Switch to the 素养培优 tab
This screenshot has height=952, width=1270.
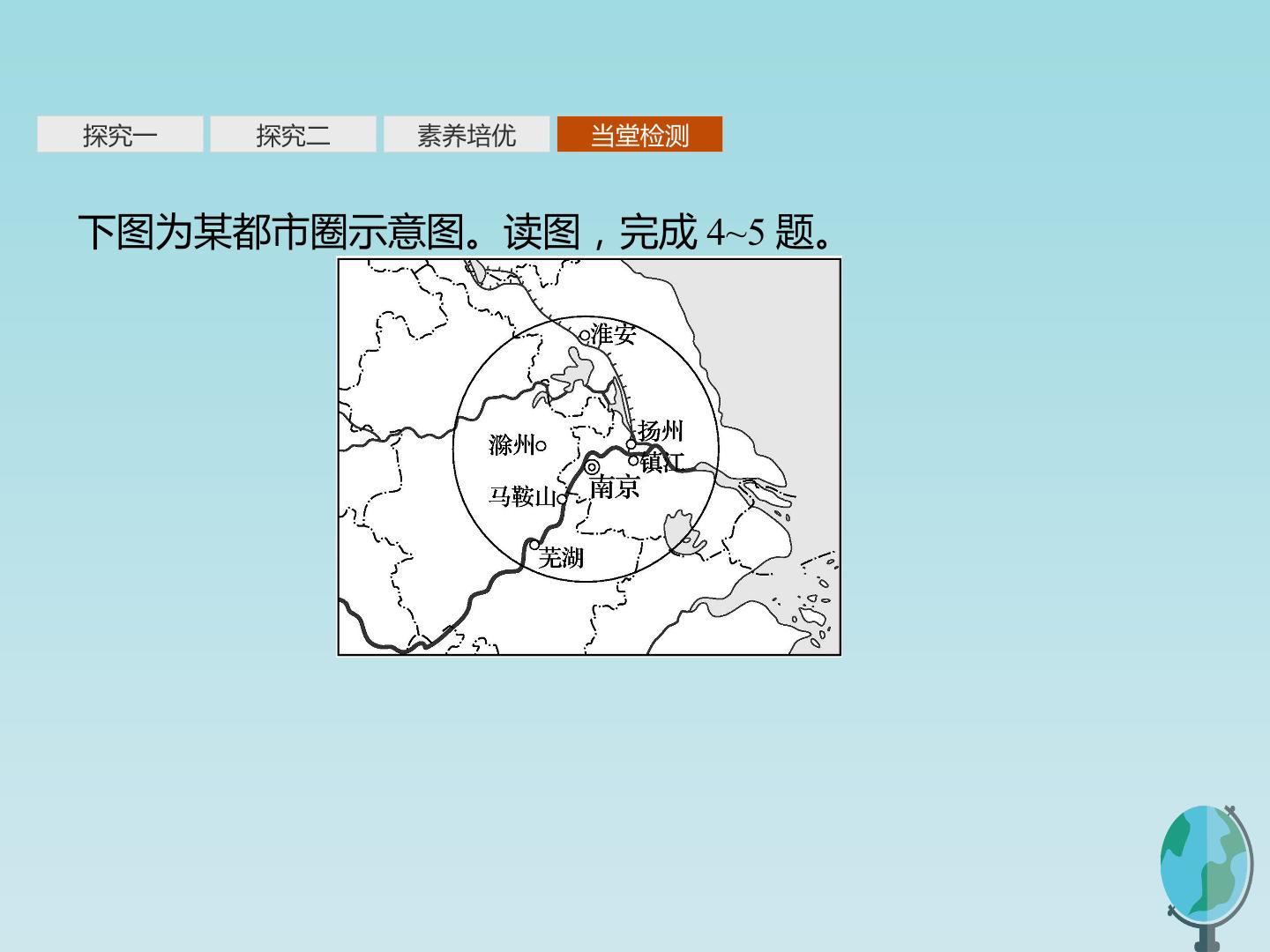coord(466,135)
